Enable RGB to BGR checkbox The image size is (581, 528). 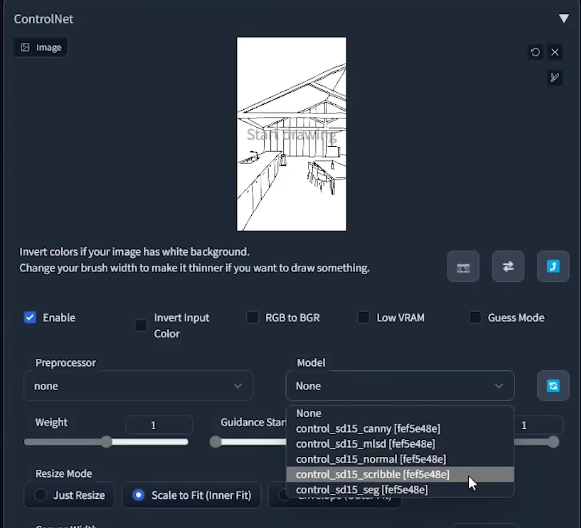click(x=252, y=318)
